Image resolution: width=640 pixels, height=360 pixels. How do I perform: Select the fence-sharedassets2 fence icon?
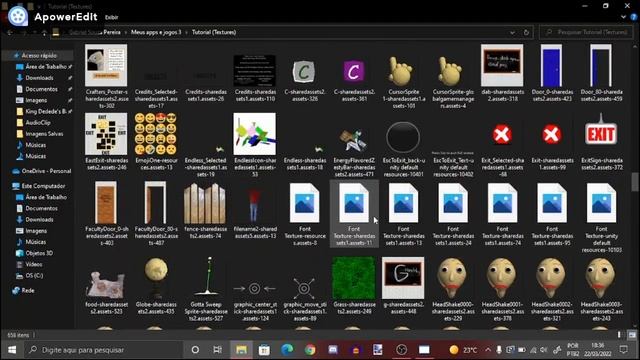pyautogui.click(x=205, y=204)
